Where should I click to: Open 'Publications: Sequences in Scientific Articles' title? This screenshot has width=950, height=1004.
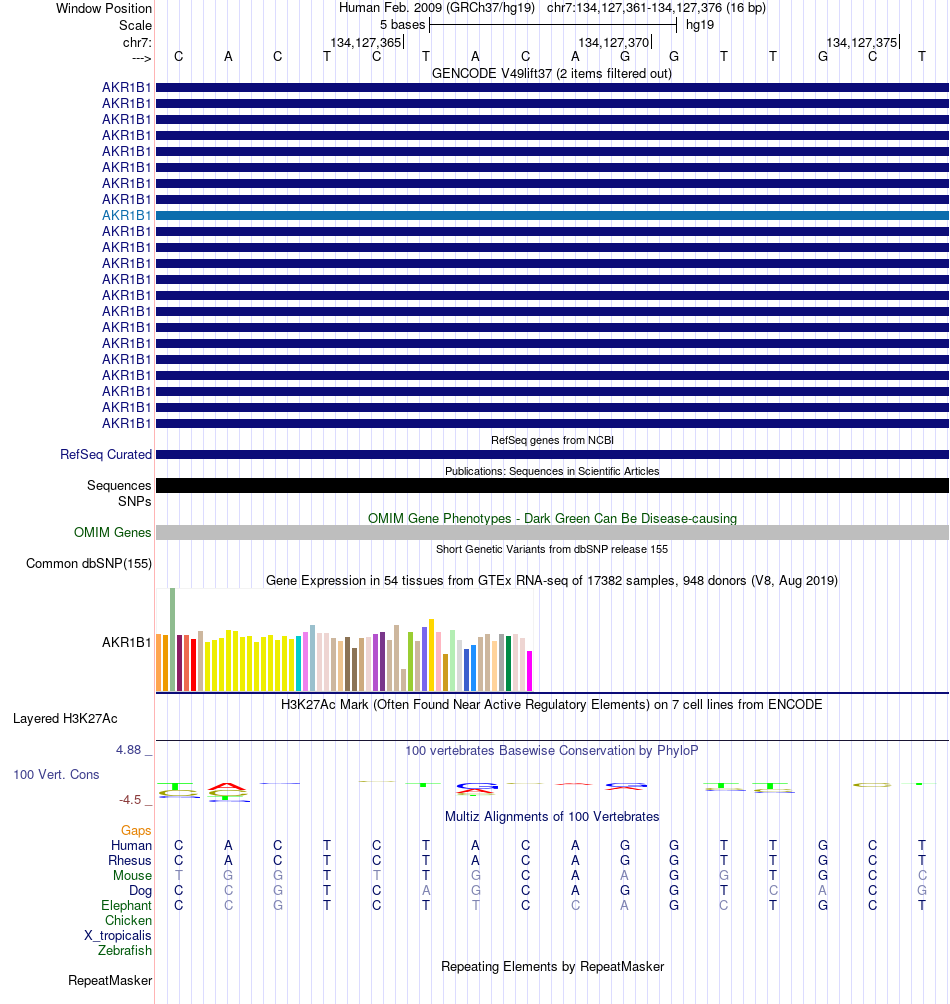(x=552, y=471)
